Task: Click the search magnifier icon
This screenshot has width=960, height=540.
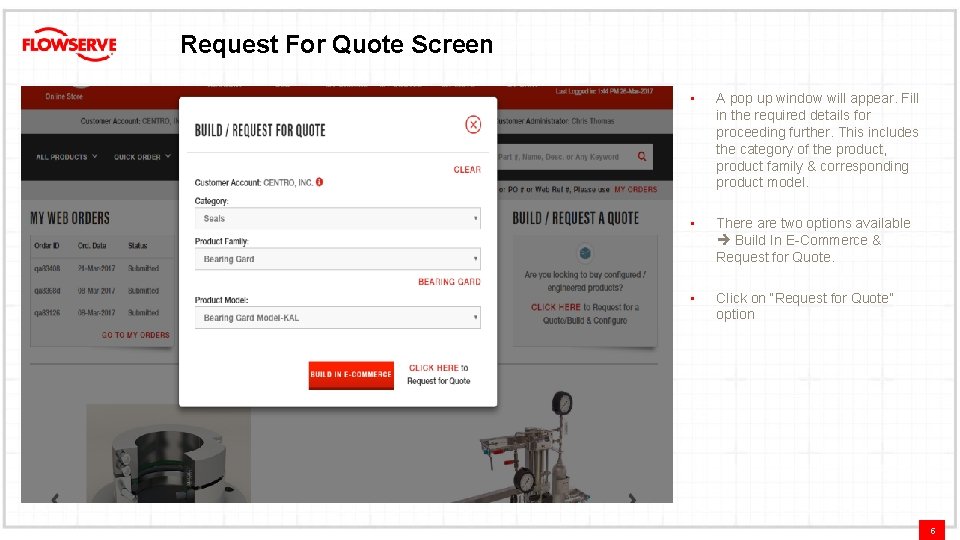Action: pyautogui.click(x=642, y=157)
